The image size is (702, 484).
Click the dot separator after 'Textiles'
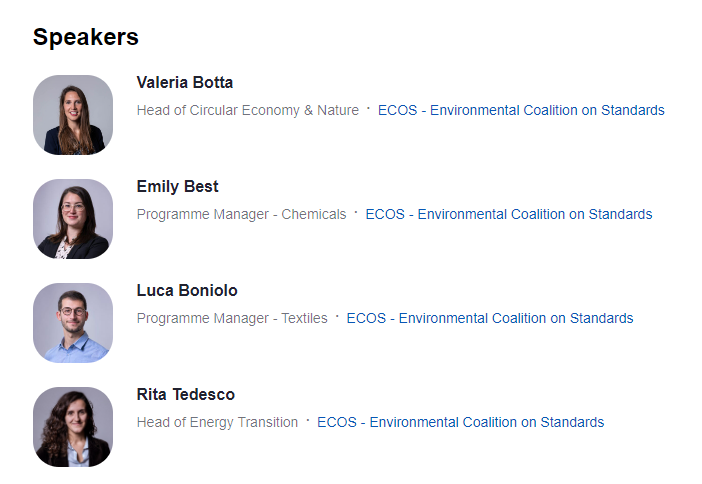click(337, 316)
